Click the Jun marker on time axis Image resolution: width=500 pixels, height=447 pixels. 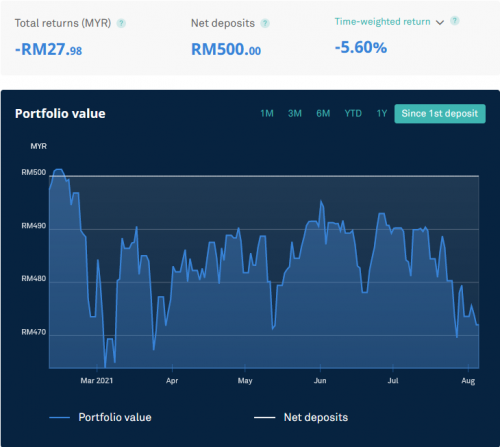pyautogui.click(x=320, y=381)
